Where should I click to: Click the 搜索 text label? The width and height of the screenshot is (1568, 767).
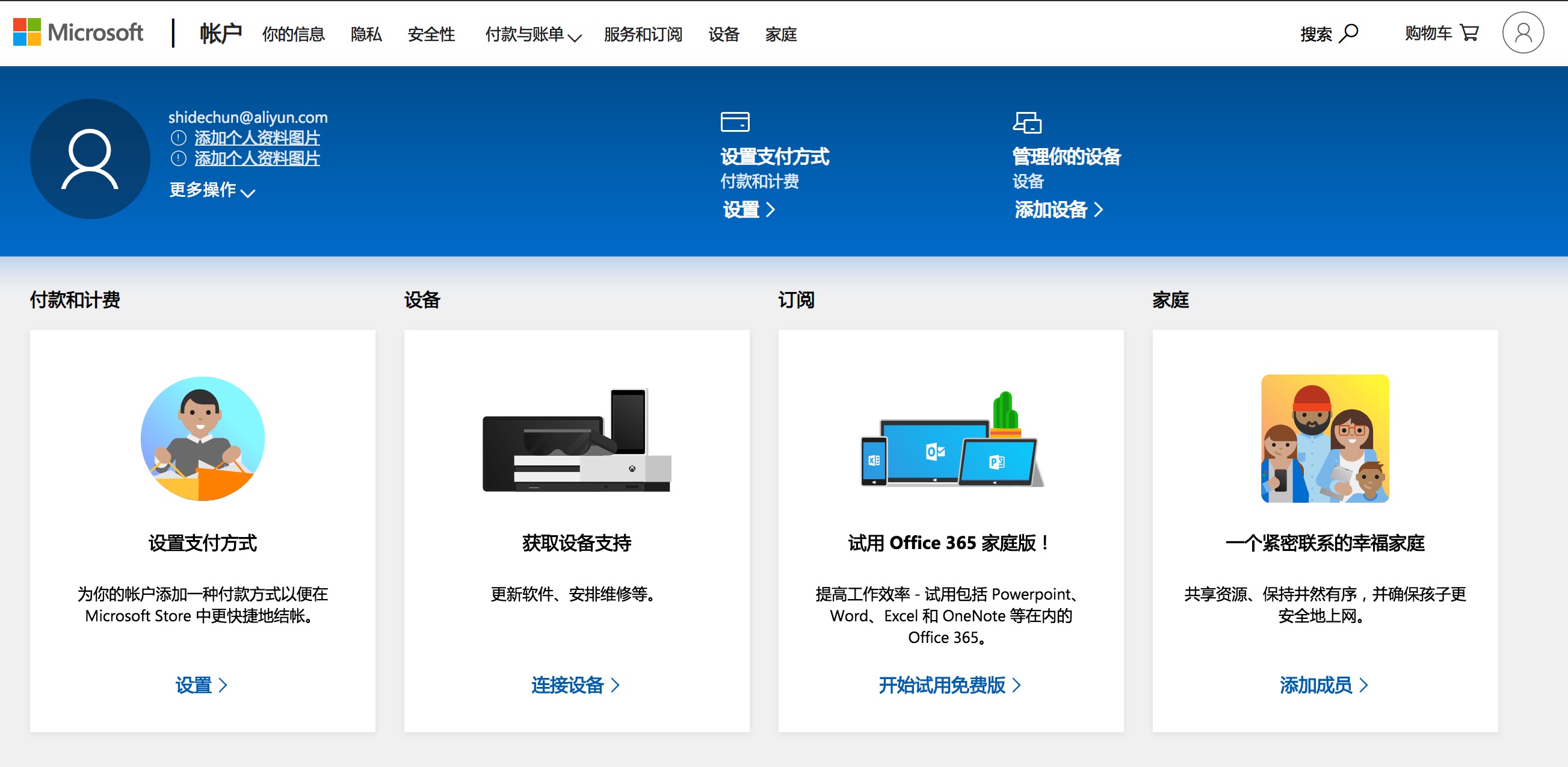[x=1316, y=34]
